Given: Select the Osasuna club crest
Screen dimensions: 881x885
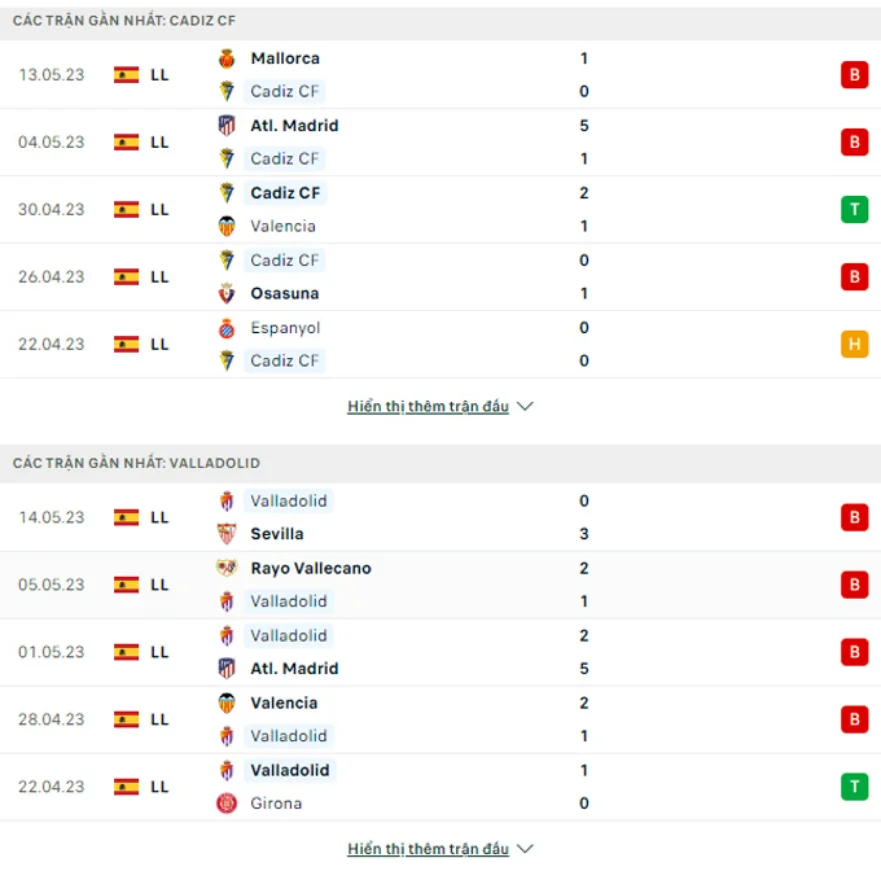Looking at the screenshot, I should coord(225,293).
